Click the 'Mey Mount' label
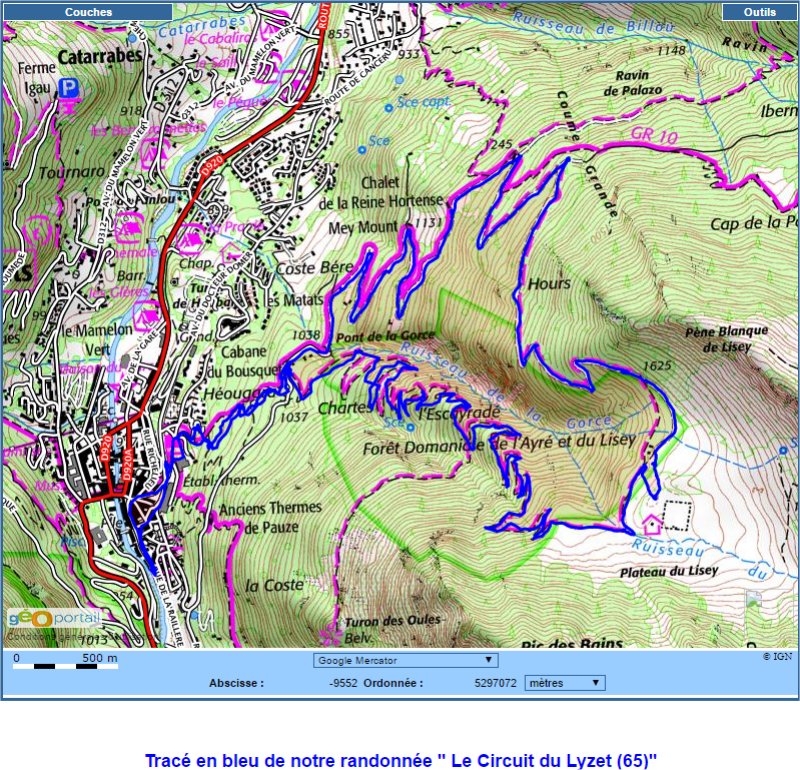This screenshot has width=800, height=770. [x=363, y=227]
